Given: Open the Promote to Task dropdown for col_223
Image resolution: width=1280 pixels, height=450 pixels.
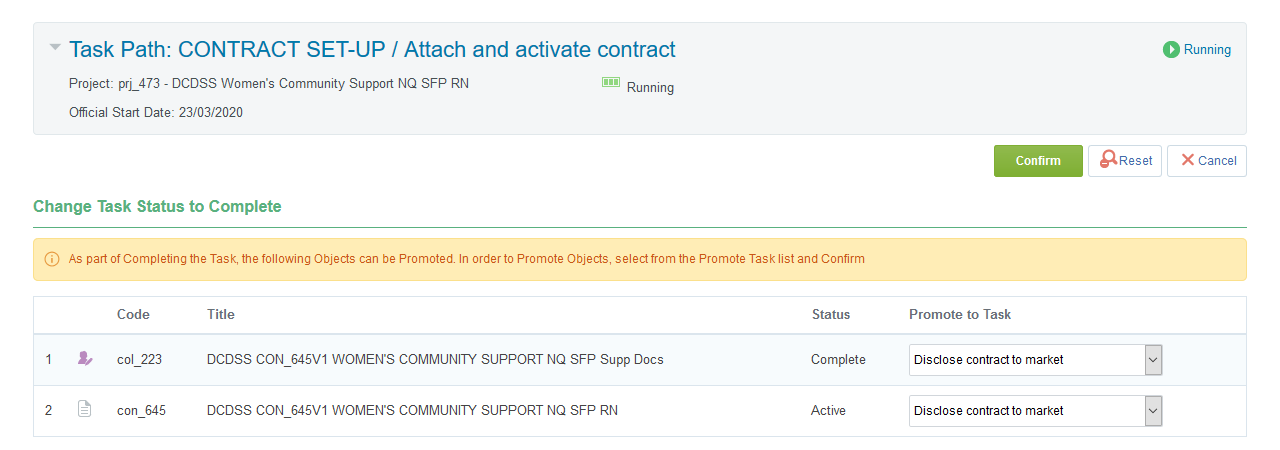Looking at the screenshot, I should 1153,360.
